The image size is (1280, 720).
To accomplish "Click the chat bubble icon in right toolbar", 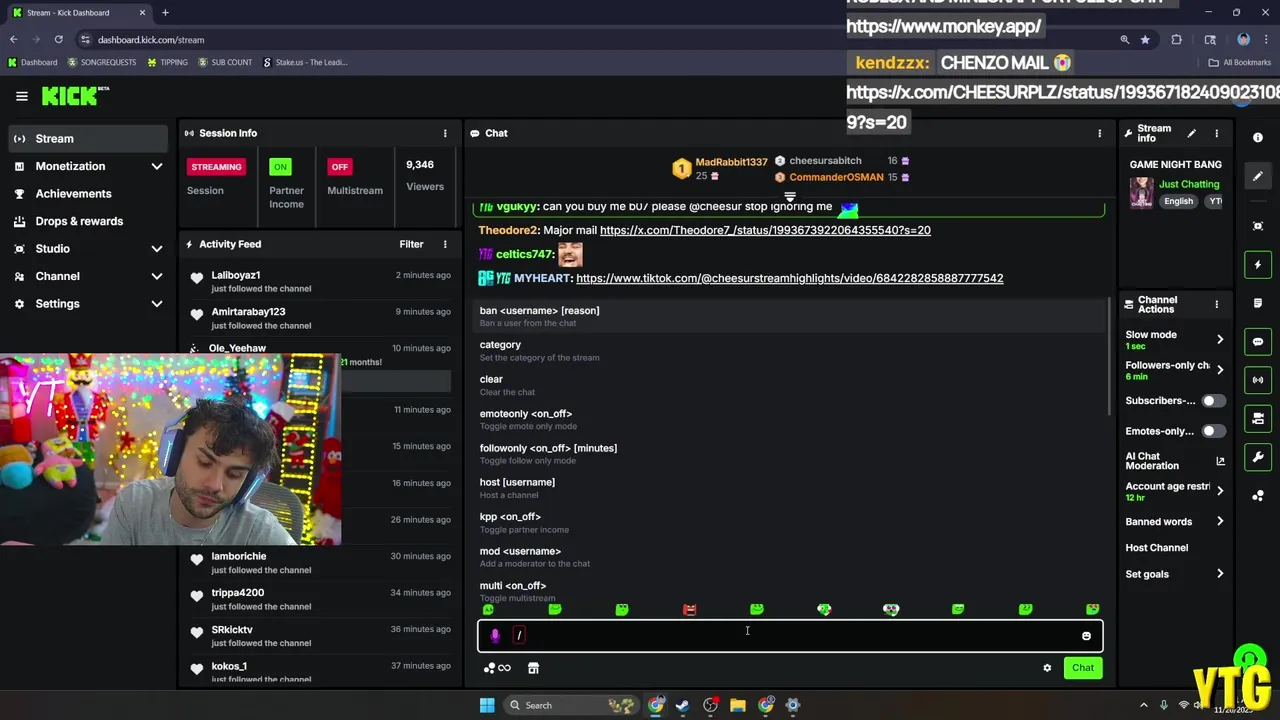I will 1258,342.
